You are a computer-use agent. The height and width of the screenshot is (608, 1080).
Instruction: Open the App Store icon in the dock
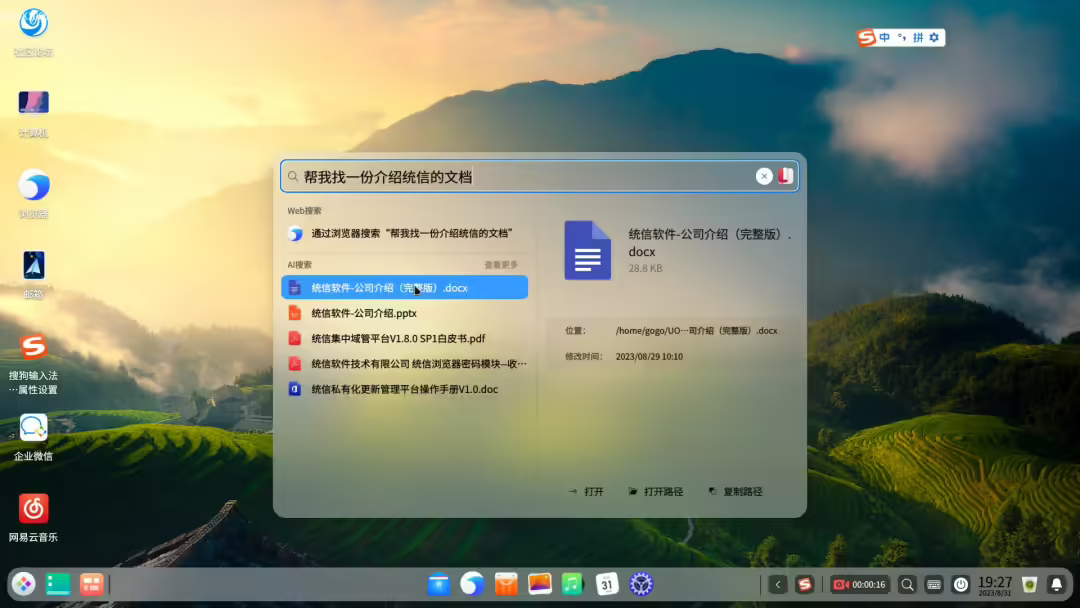505,584
